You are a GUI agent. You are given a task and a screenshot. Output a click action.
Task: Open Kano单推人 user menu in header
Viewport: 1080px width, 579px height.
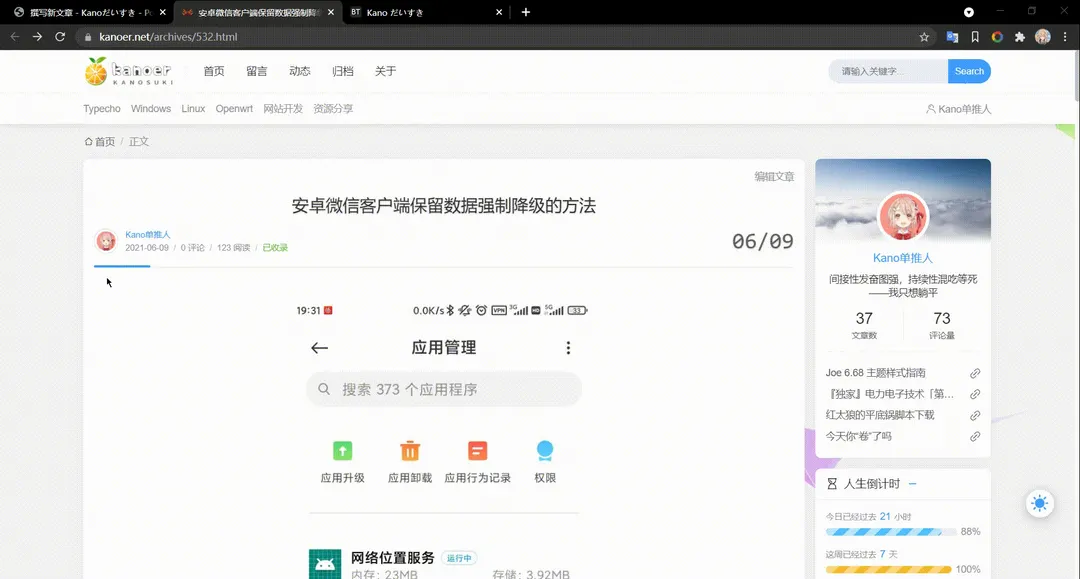958,109
